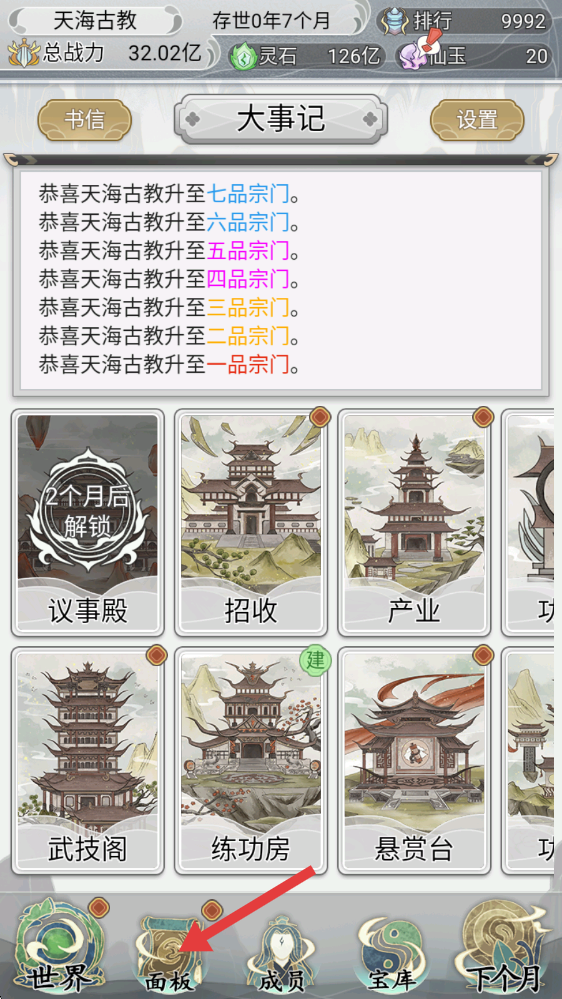Tap the 排行 ranking icon
Screen dimensions: 562x999
click(x=395, y=20)
